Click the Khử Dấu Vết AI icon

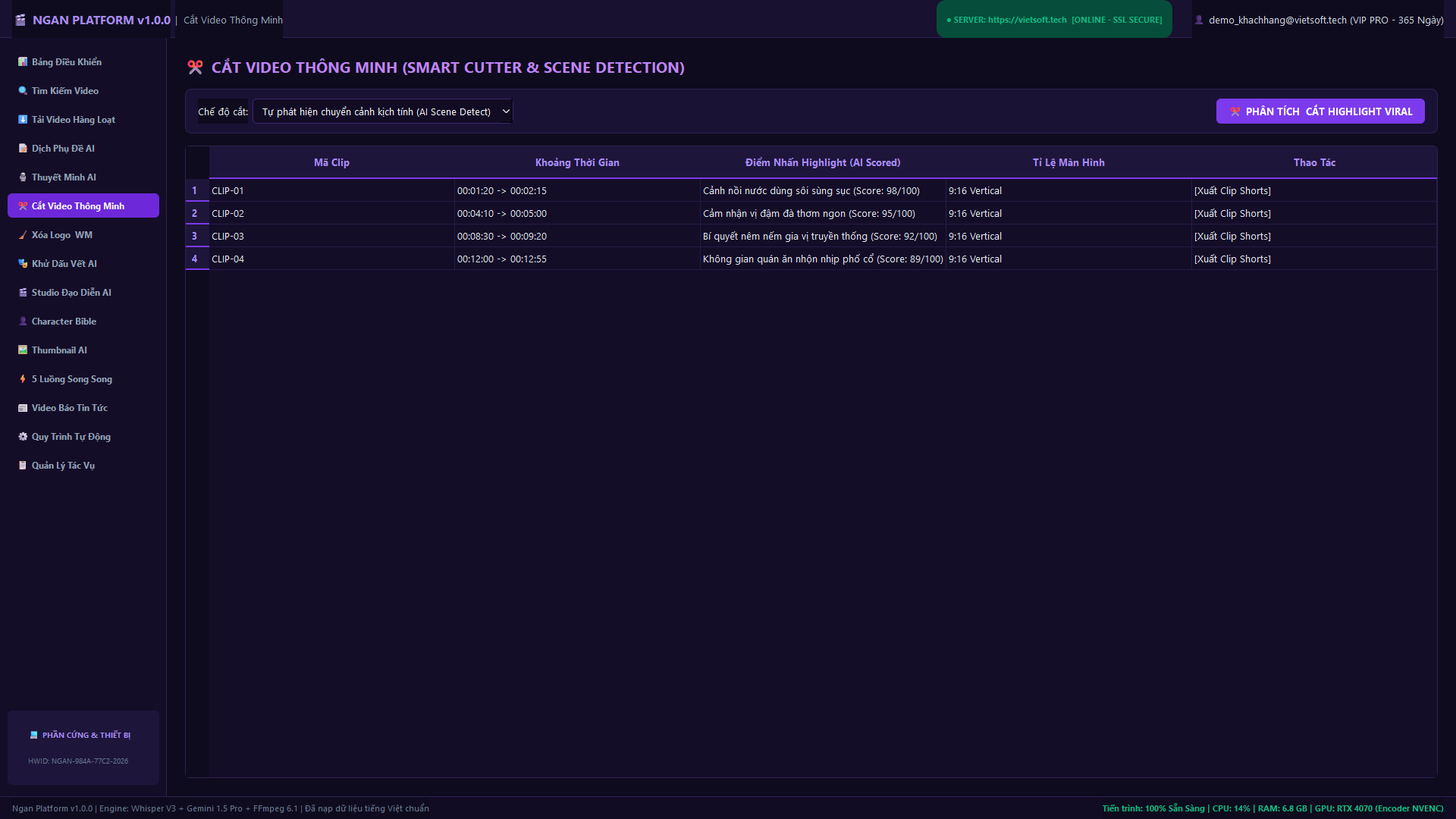tap(23, 264)
